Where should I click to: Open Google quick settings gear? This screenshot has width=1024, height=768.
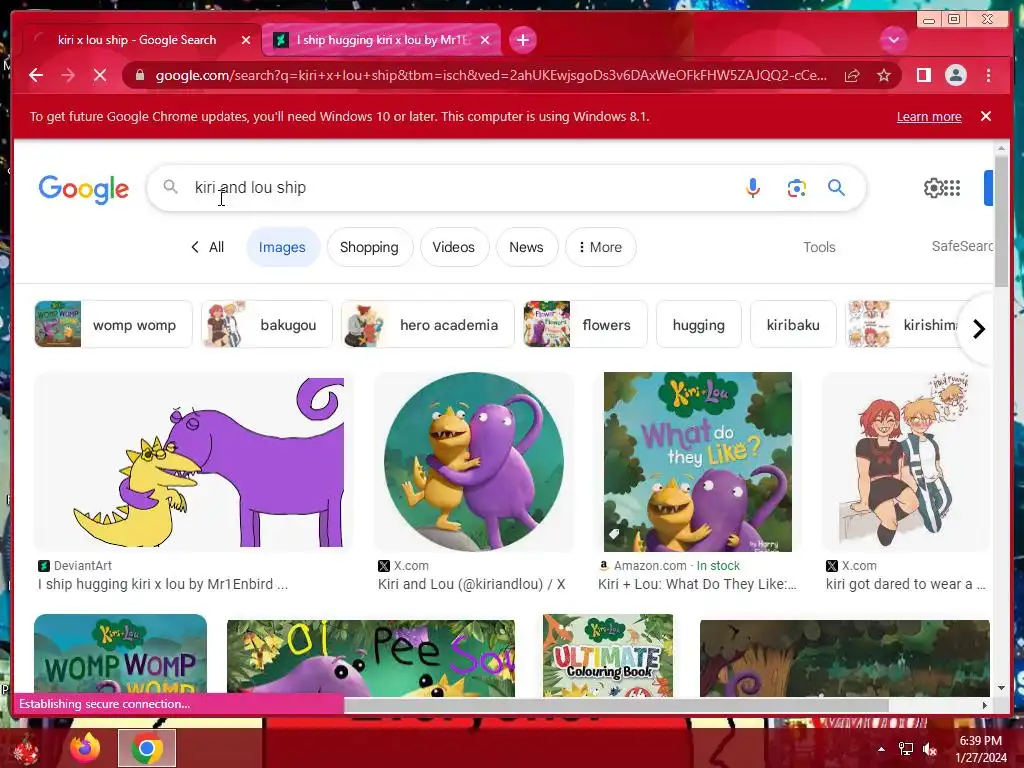coord(933,188)
